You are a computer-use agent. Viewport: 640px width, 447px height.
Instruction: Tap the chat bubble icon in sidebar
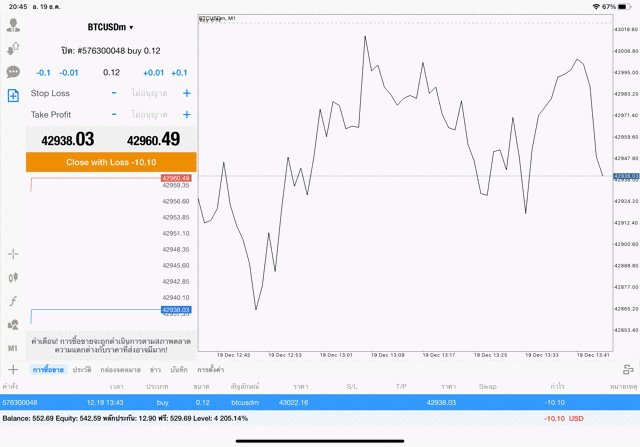(x=14, y=72)
